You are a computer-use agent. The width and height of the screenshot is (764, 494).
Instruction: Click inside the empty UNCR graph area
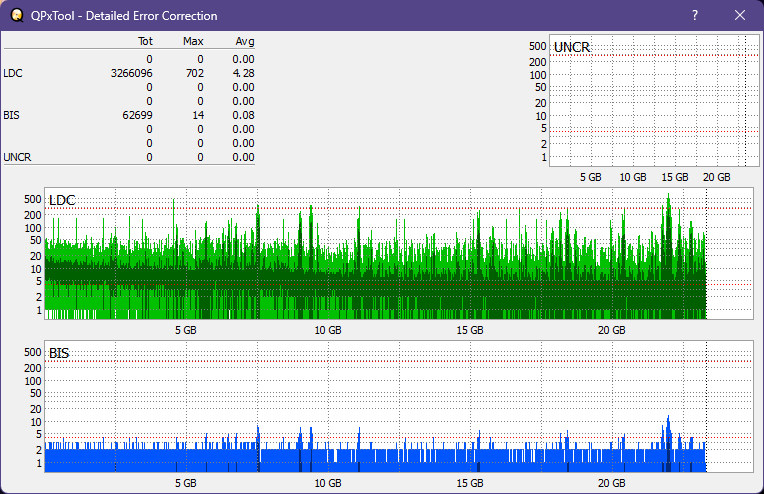click(x=654, y=100)
